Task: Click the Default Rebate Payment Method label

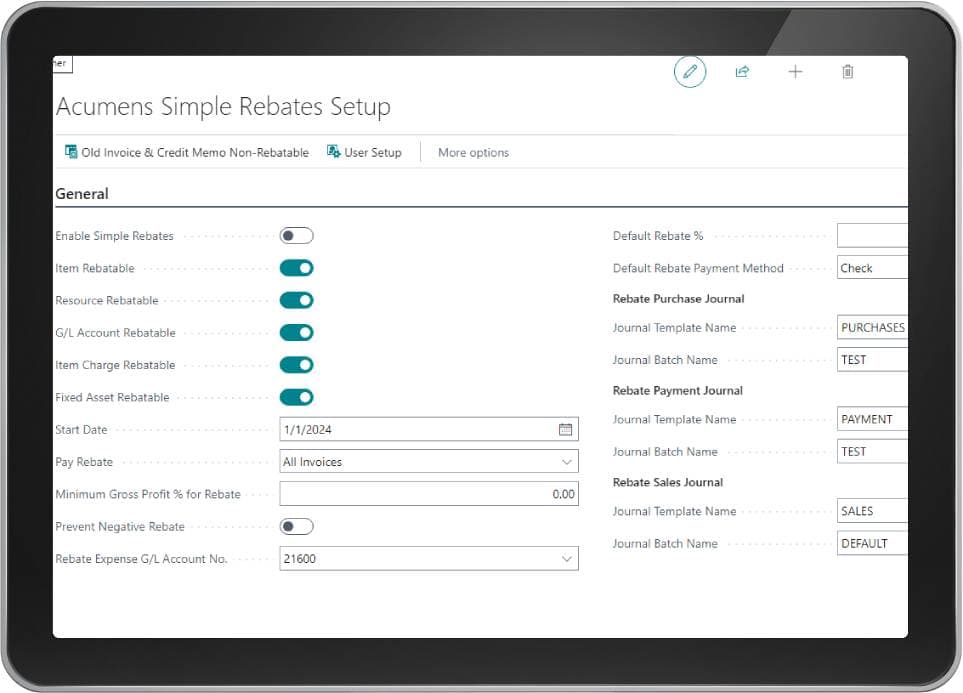Action: tap(698, 268)
